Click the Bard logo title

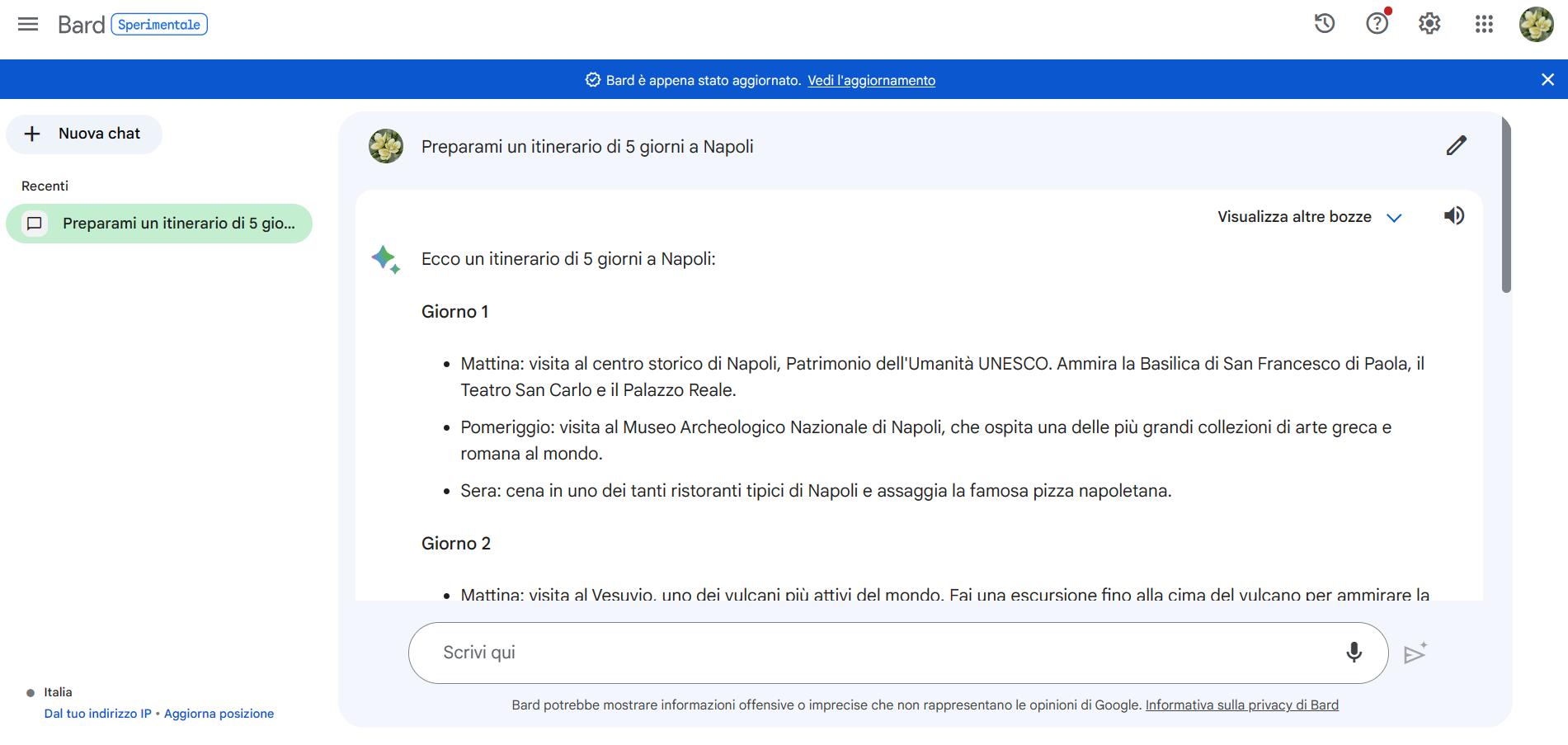81,25
